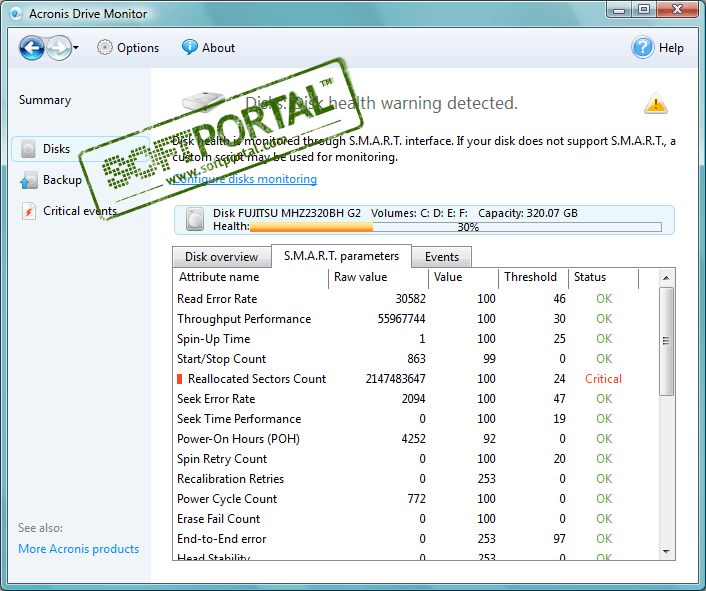Select the Power-On Hours (POH) row

click(x=416, y=439)
